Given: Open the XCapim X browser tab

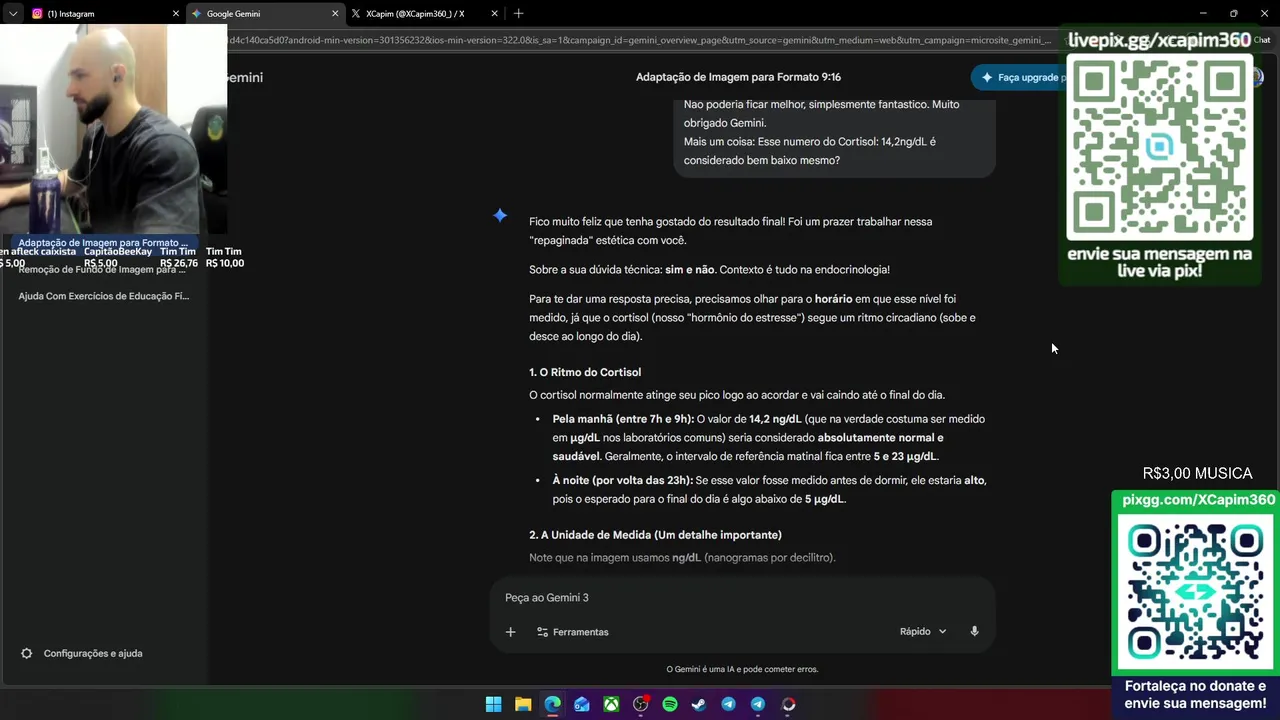Looking at the screenshot, I should (x=425, y=14).
